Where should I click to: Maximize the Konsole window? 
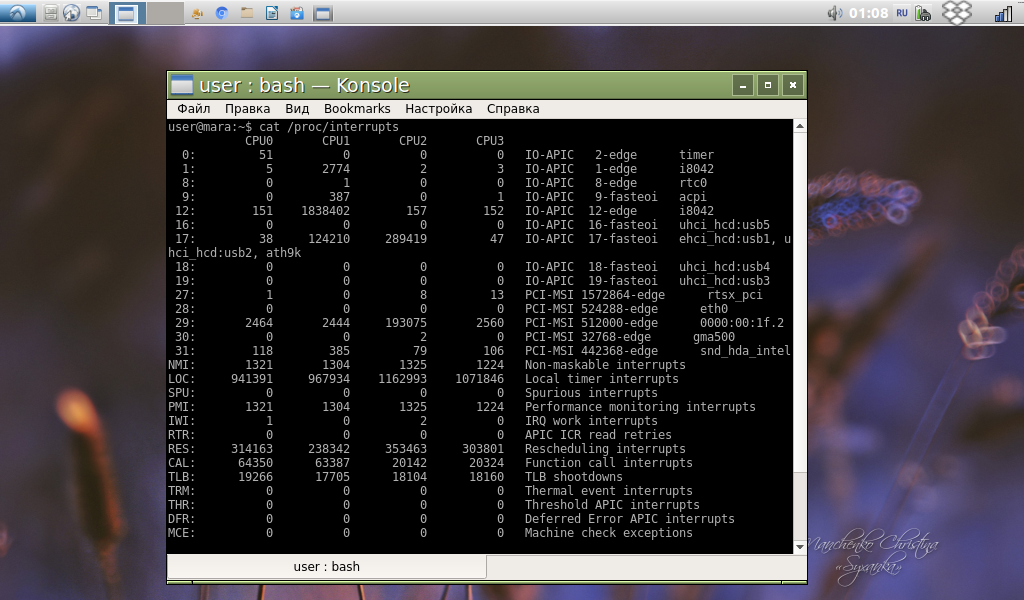(768, 85)
